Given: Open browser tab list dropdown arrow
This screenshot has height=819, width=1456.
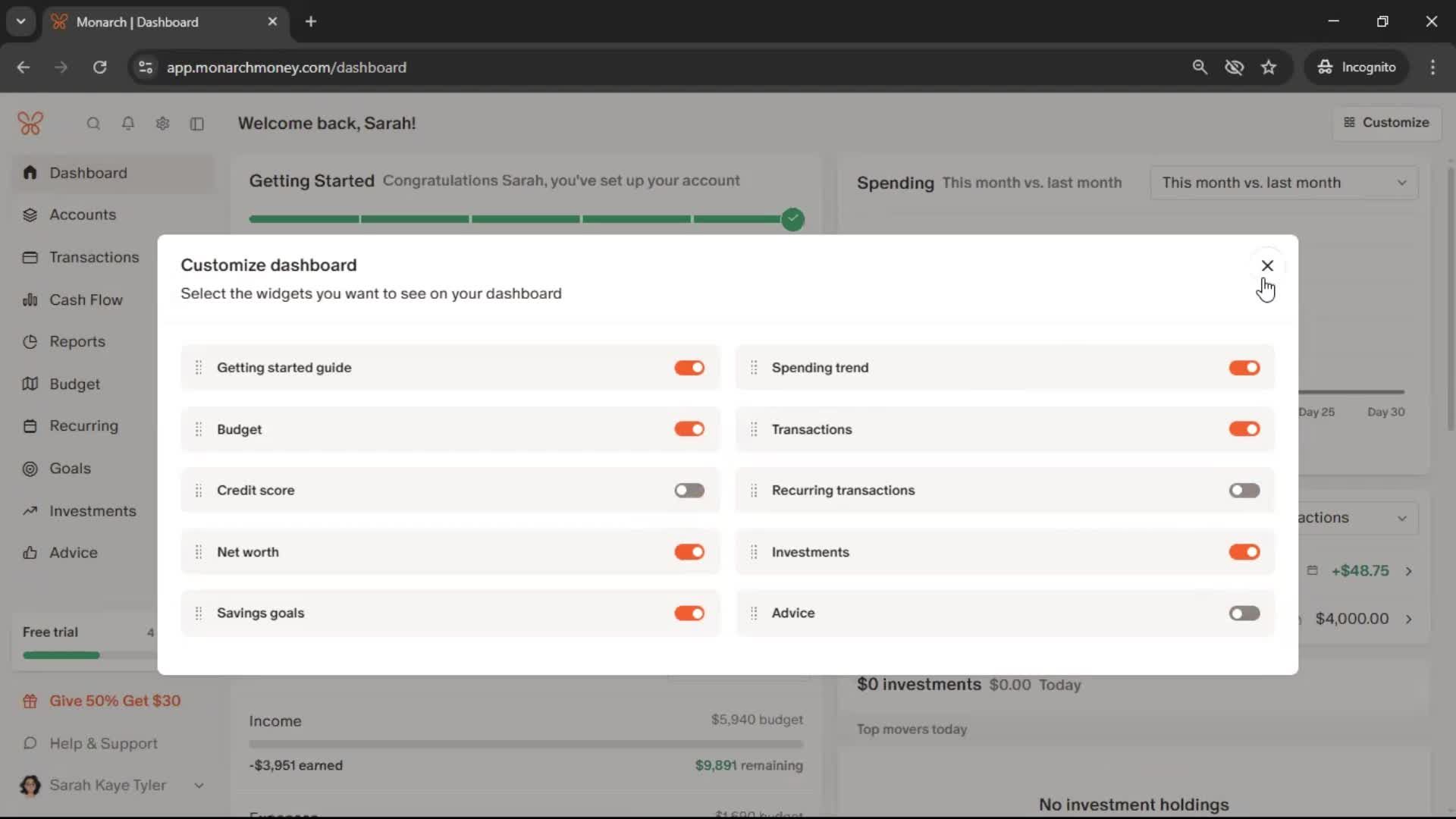Looking at the screenshot, I should (21, 21).
